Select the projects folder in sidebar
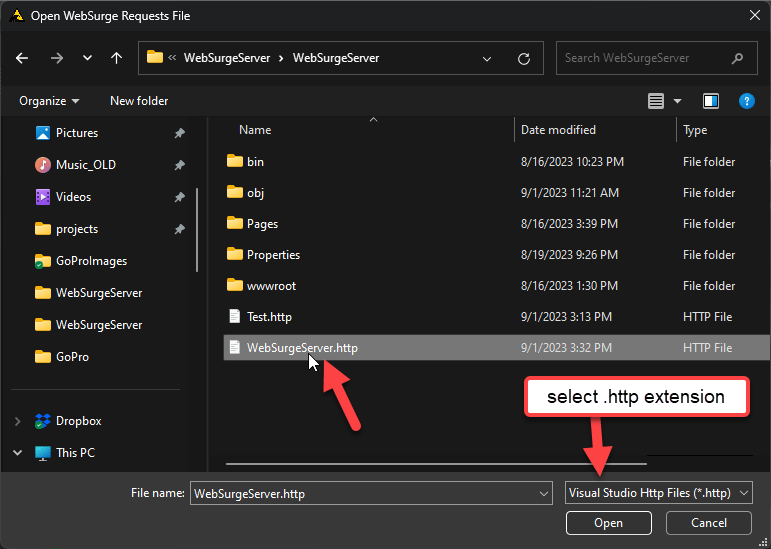771x549 pixels. [x=77, y=229]
